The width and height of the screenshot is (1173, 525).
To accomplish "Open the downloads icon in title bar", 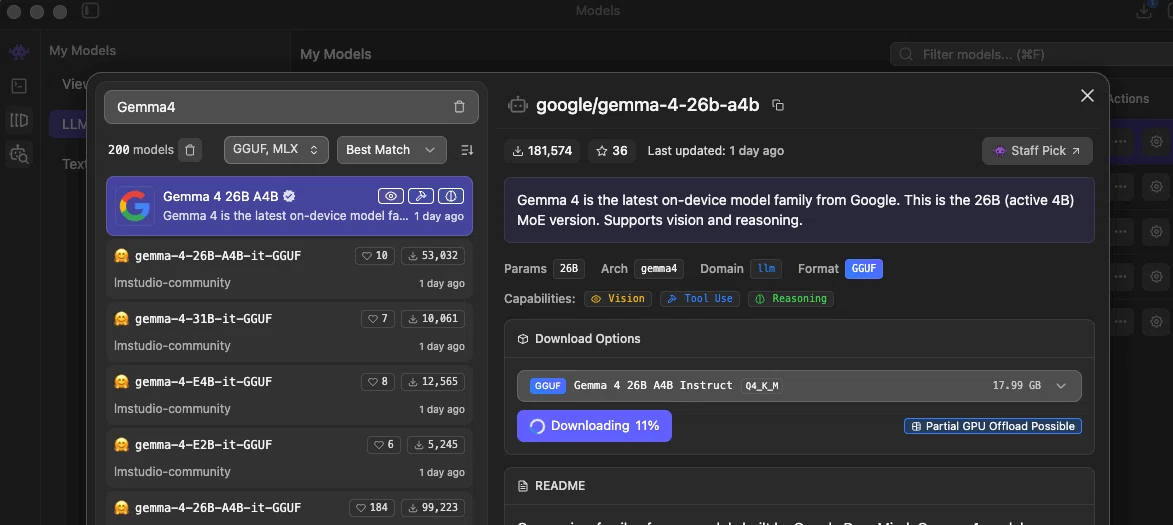I will [1144, 10].
